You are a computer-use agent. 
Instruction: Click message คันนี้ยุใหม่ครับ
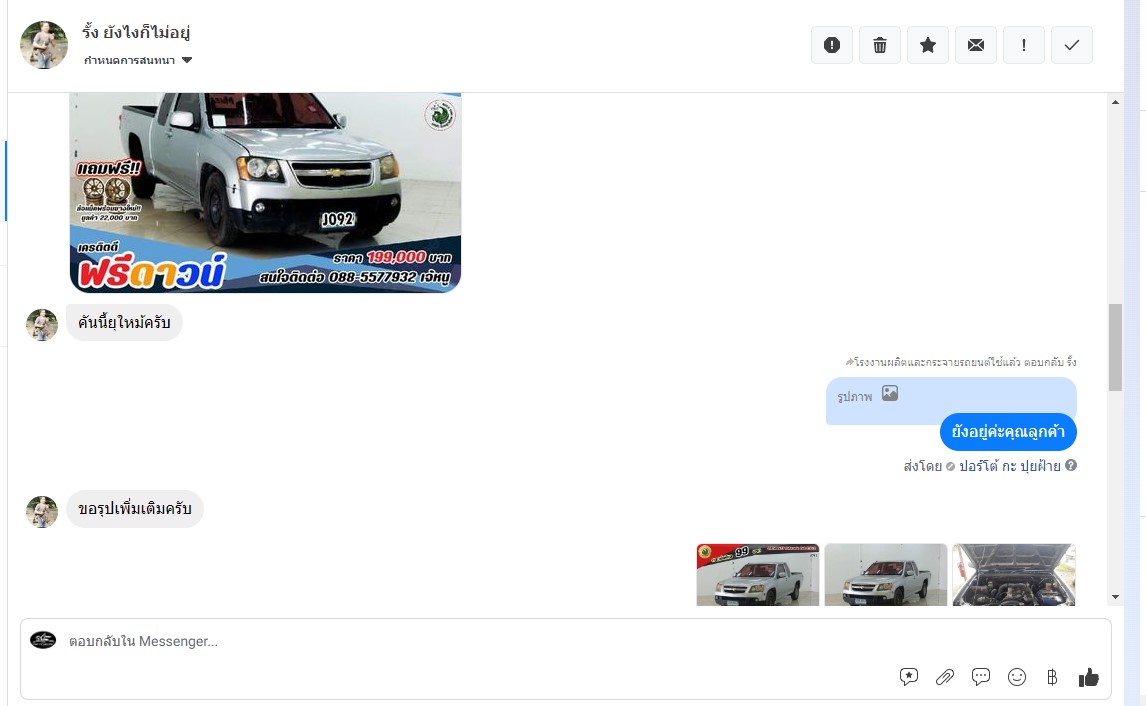(x=124, y=322)
